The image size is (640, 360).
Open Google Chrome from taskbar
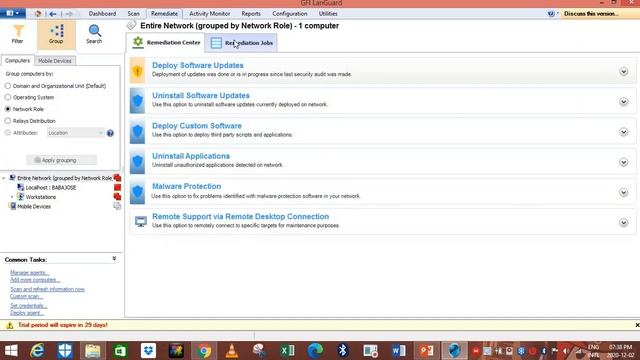[204, 351]
